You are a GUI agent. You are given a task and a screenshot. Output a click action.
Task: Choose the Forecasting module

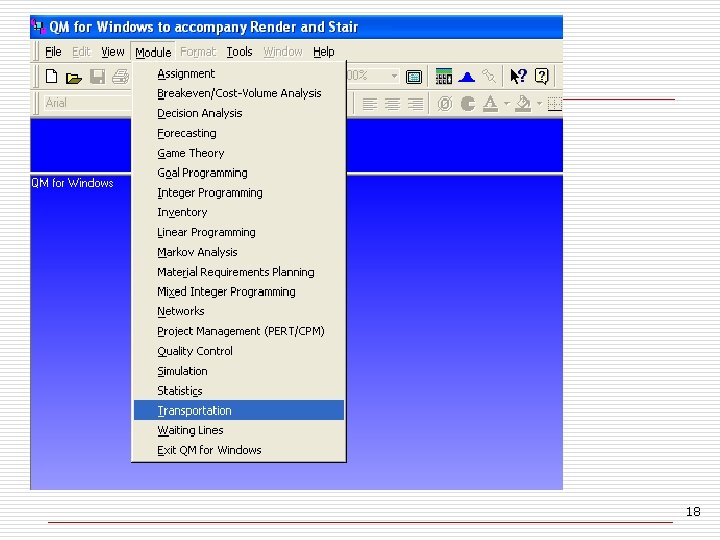click(x=239, y=134)
